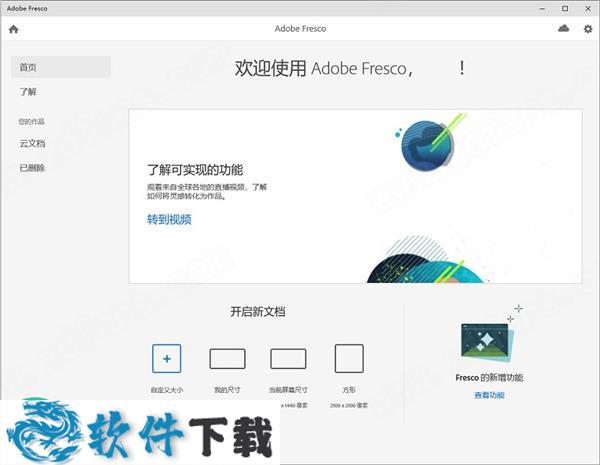The image size is (600, 465).
Task: Click the 您的作品 sidebar section label
Action: (x=31, y=122)
